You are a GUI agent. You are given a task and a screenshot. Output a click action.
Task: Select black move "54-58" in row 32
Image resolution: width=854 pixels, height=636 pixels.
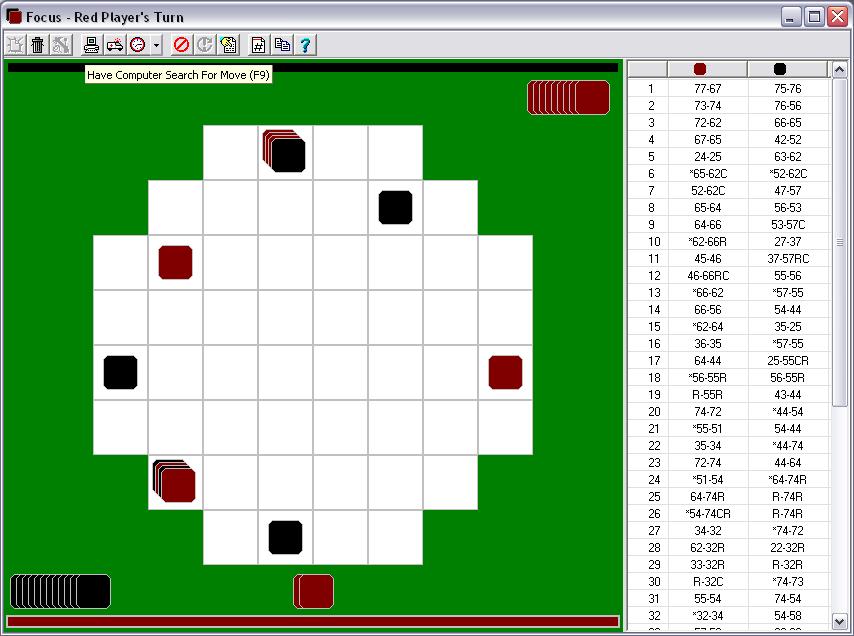pos(788,615)
